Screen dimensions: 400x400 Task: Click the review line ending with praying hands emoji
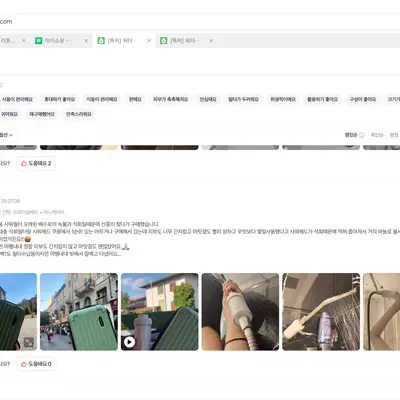point(64,247)
